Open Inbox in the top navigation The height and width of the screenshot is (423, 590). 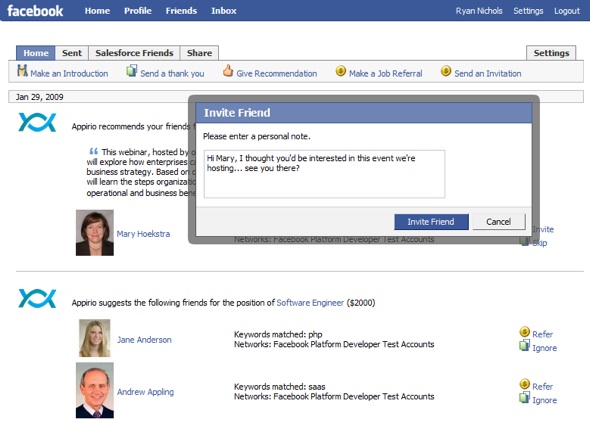(224, 11)
